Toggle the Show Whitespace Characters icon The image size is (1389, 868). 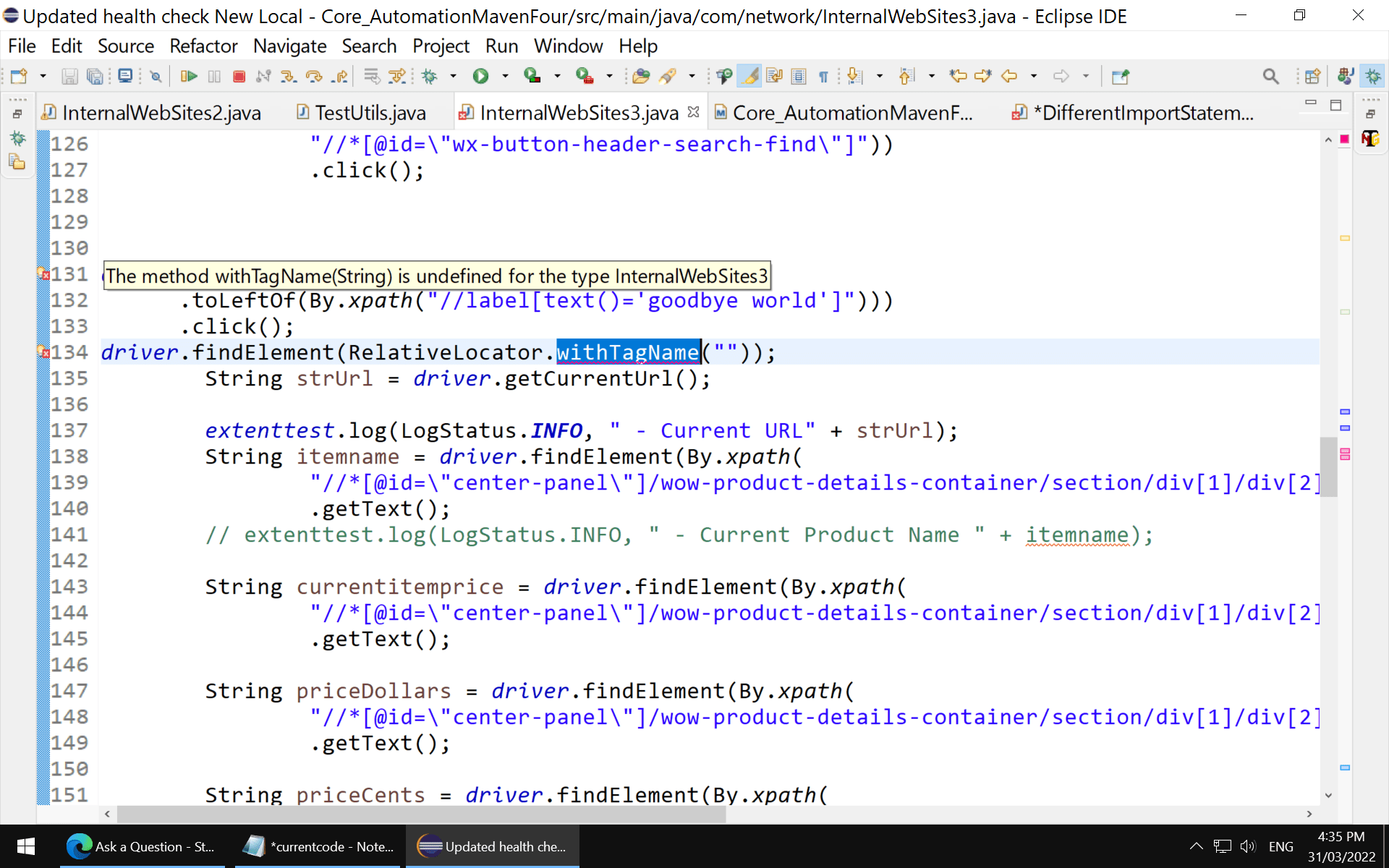coord(824,76)
